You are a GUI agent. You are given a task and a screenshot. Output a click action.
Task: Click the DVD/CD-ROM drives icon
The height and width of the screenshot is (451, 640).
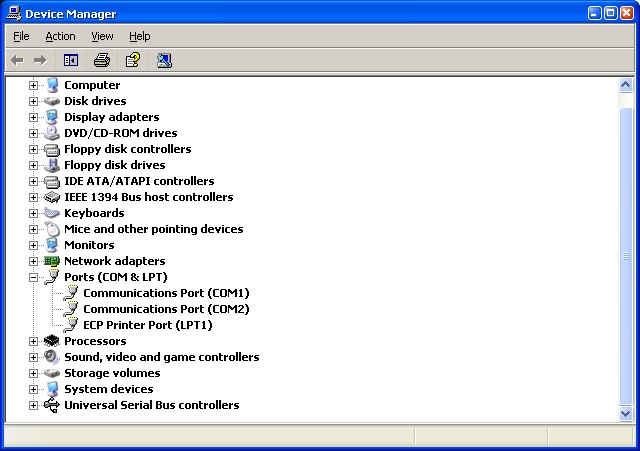[x=52, y=133]
